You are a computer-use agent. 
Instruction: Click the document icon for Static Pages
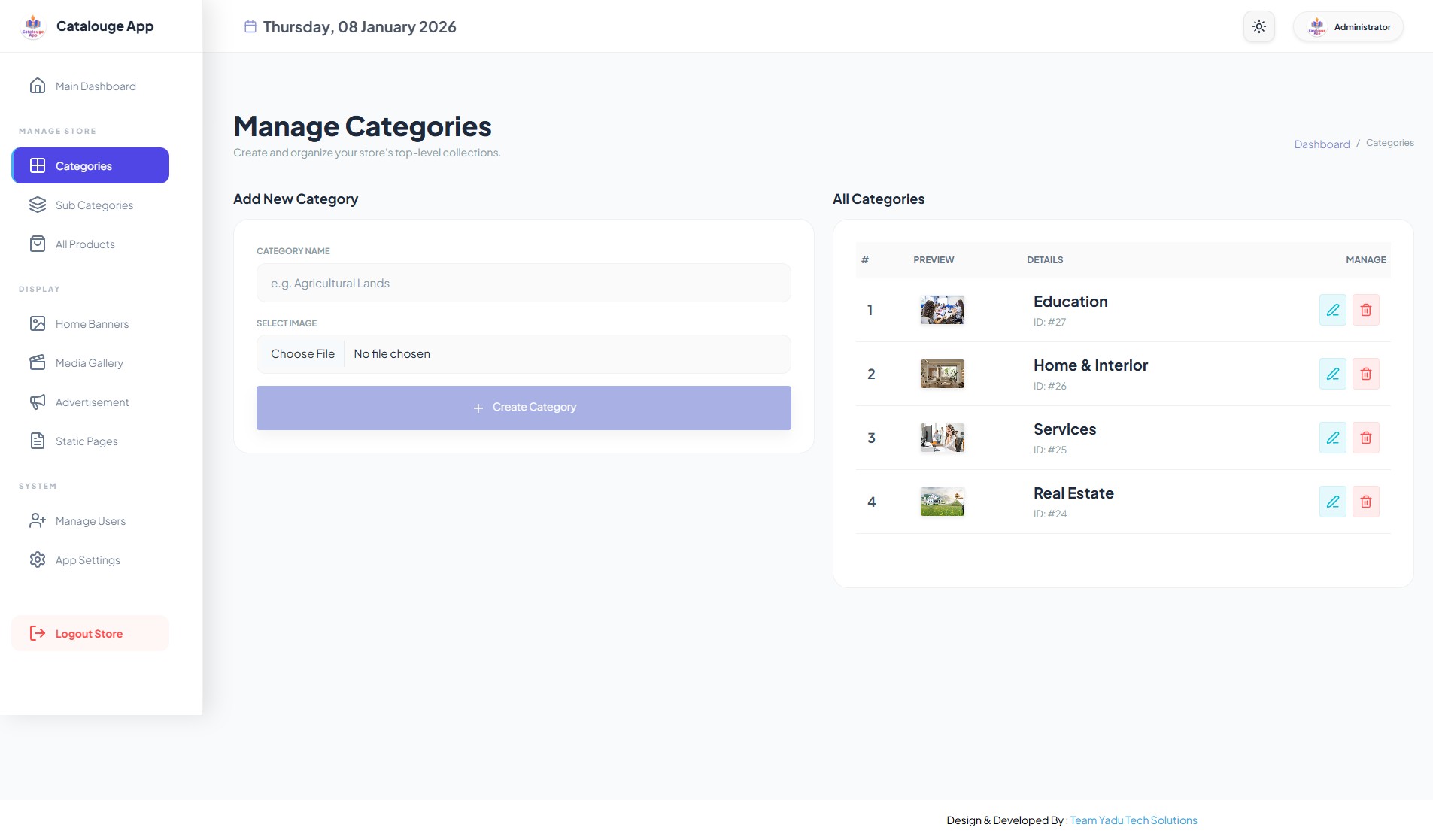[38, 441]
